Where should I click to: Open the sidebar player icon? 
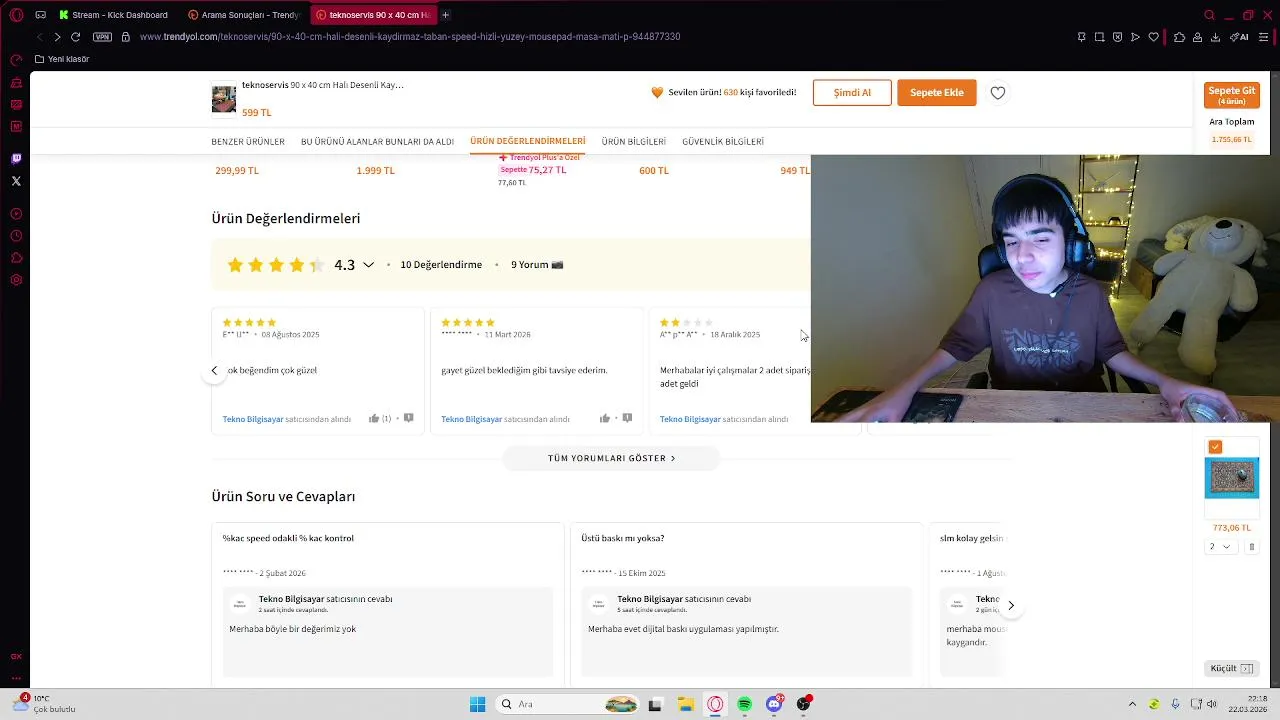[16, 214]
